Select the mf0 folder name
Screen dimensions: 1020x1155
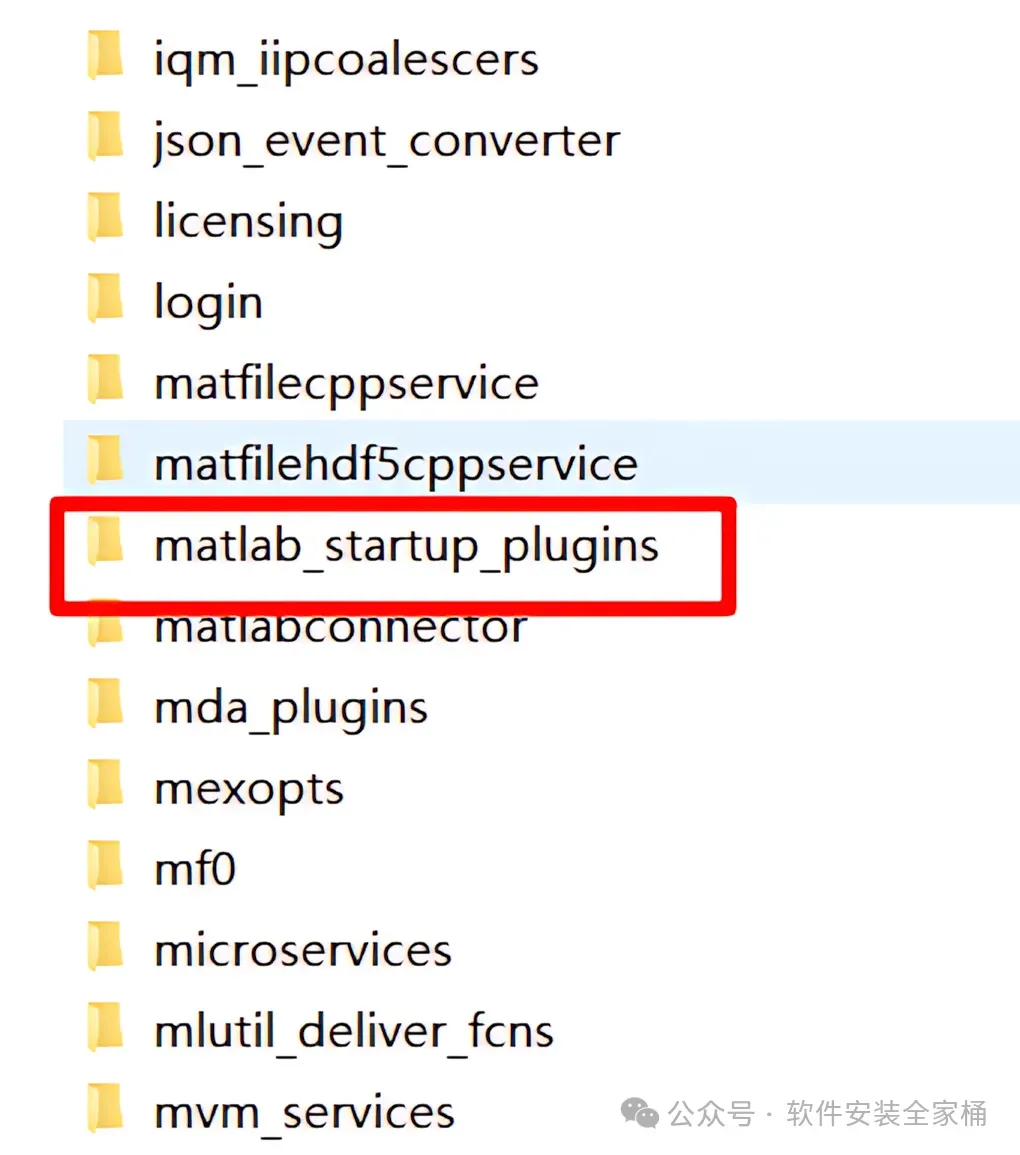click(x=195, y=868)
